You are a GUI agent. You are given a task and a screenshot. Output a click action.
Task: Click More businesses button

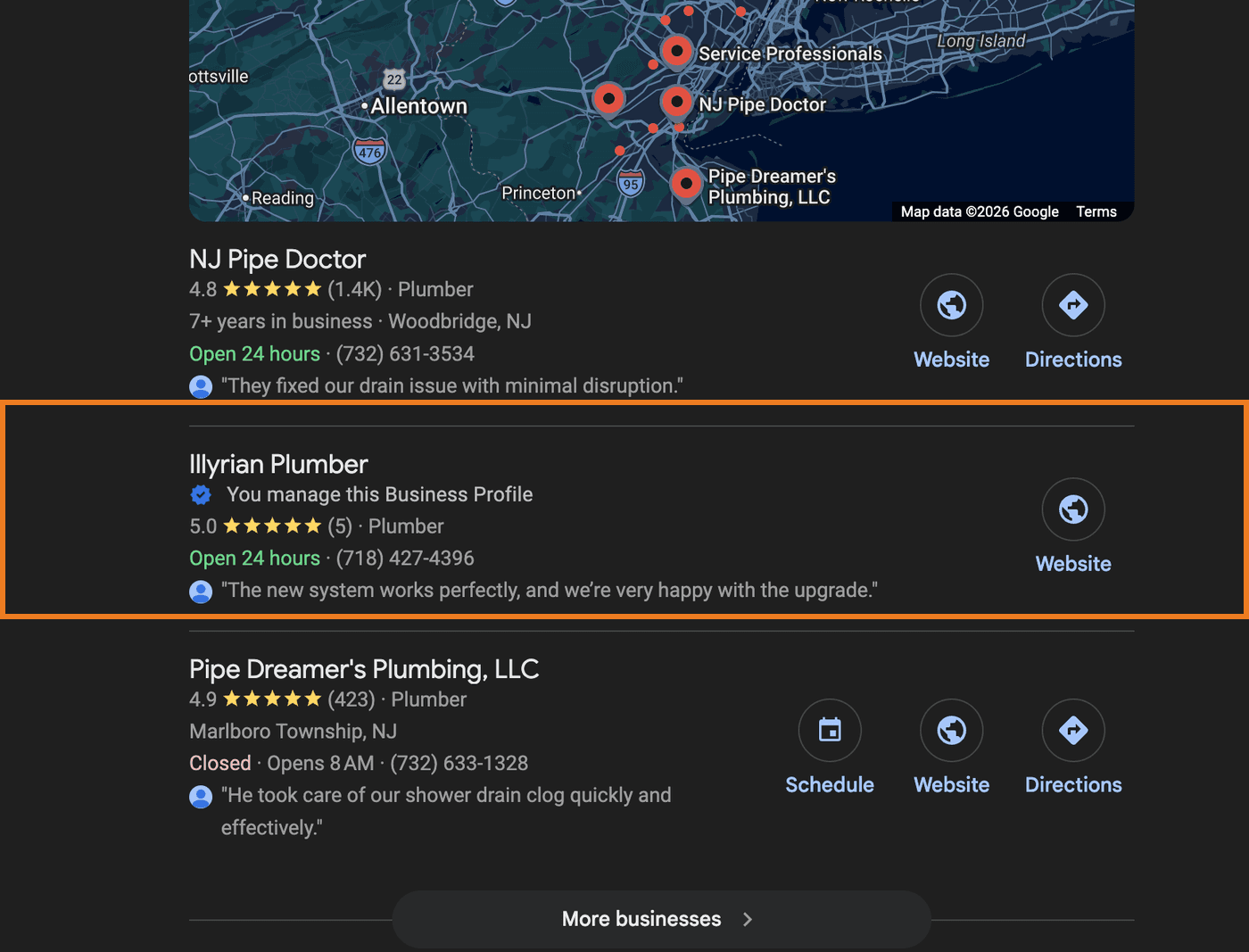(x=661, y=919)
